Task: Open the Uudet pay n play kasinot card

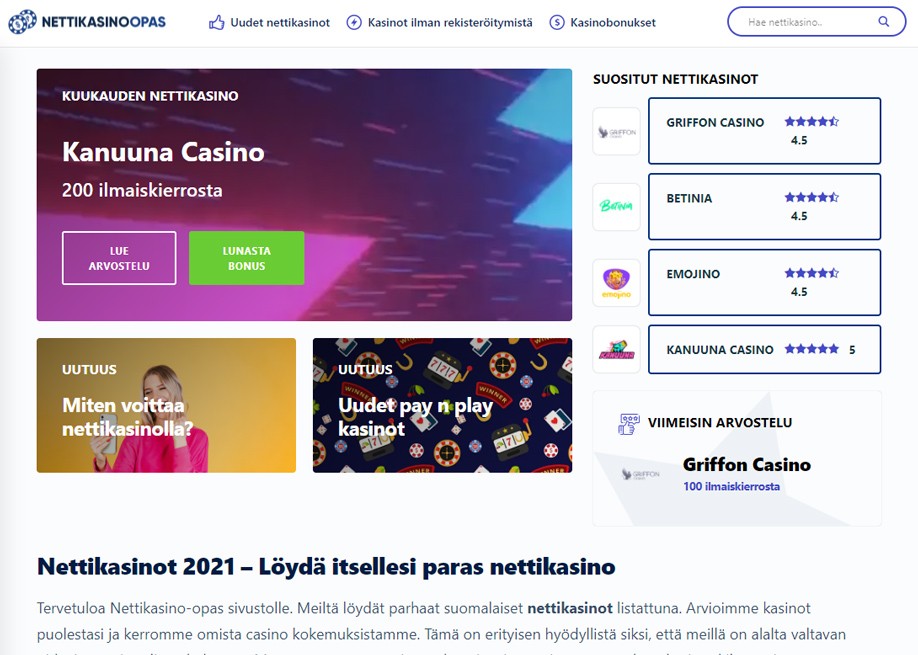Action: click(x=443, y=405)
